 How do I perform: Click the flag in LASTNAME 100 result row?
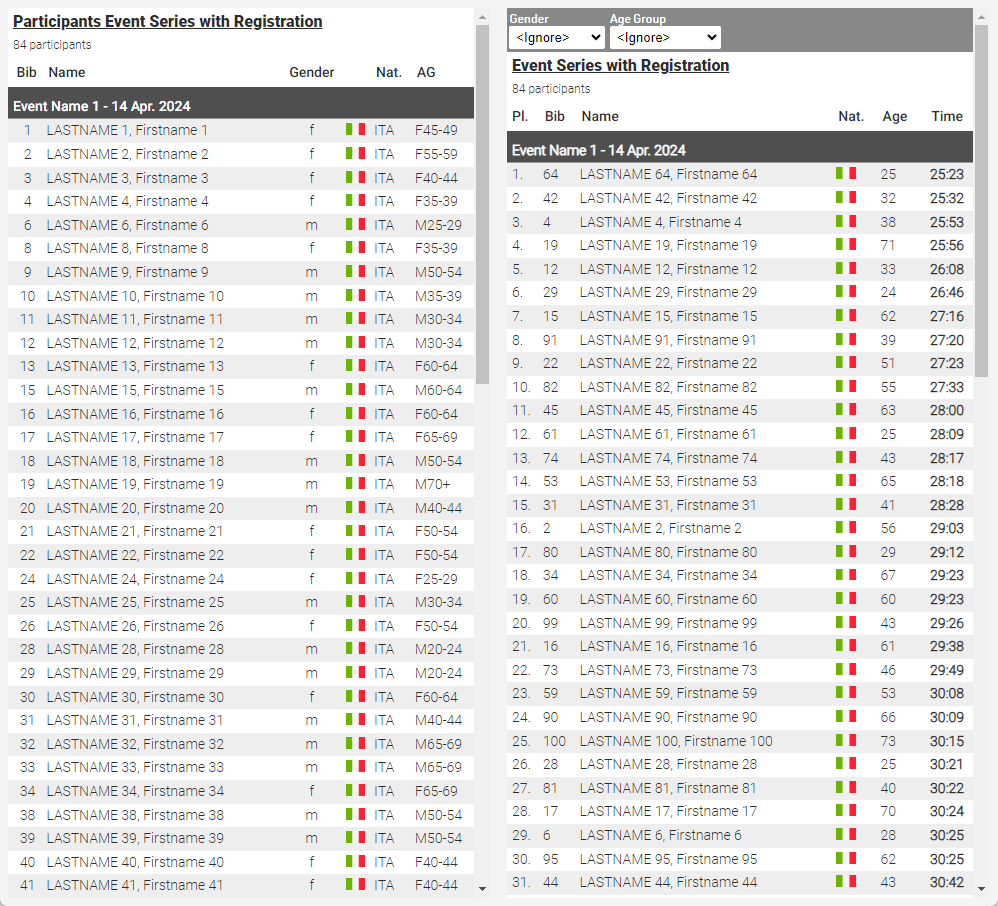point(846,741)
